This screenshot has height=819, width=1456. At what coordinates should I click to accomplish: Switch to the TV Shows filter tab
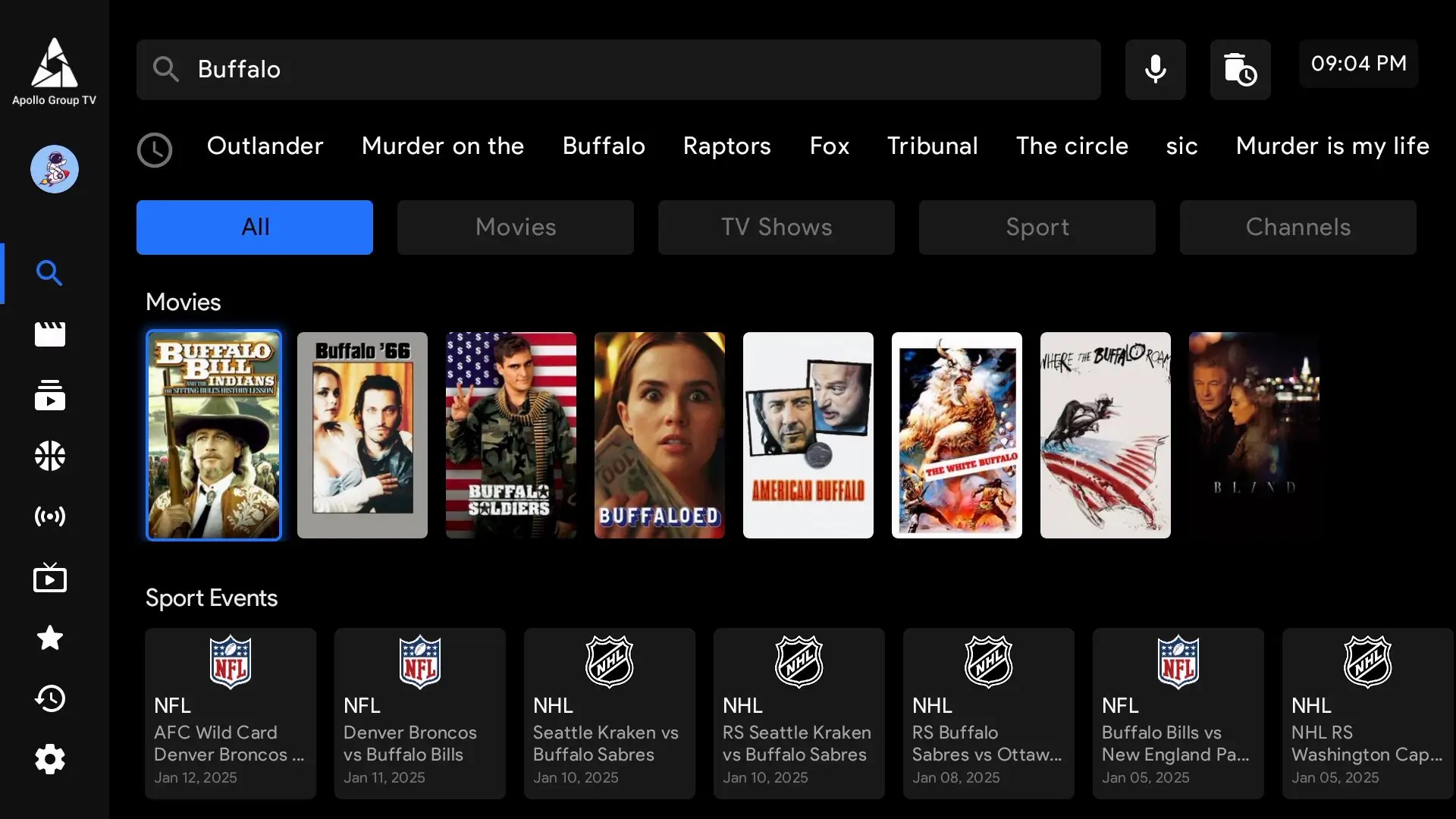tap(777, 227)
